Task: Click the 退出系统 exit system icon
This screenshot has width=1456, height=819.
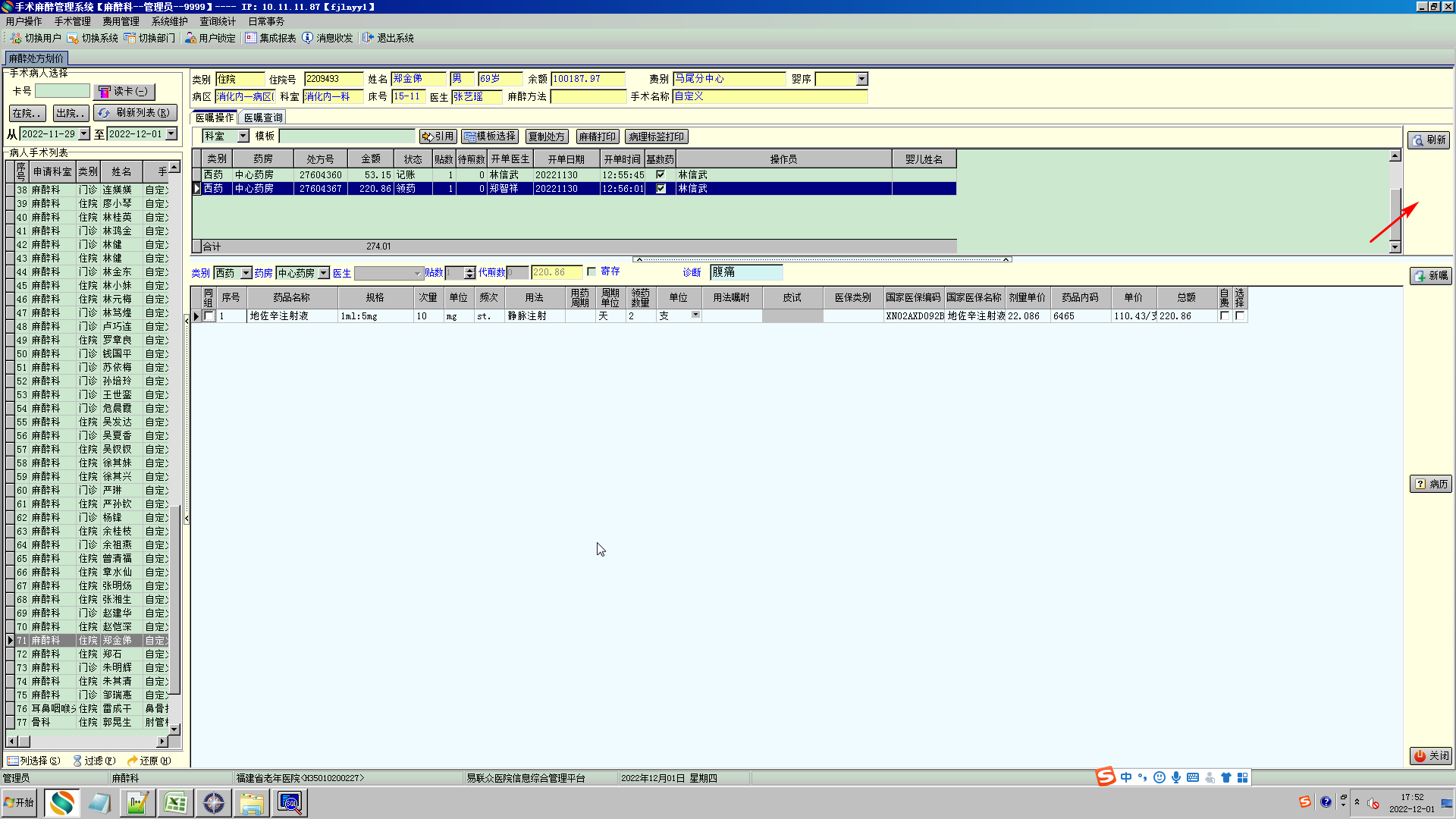Action: pyautogui.click(x=369, y=38)
